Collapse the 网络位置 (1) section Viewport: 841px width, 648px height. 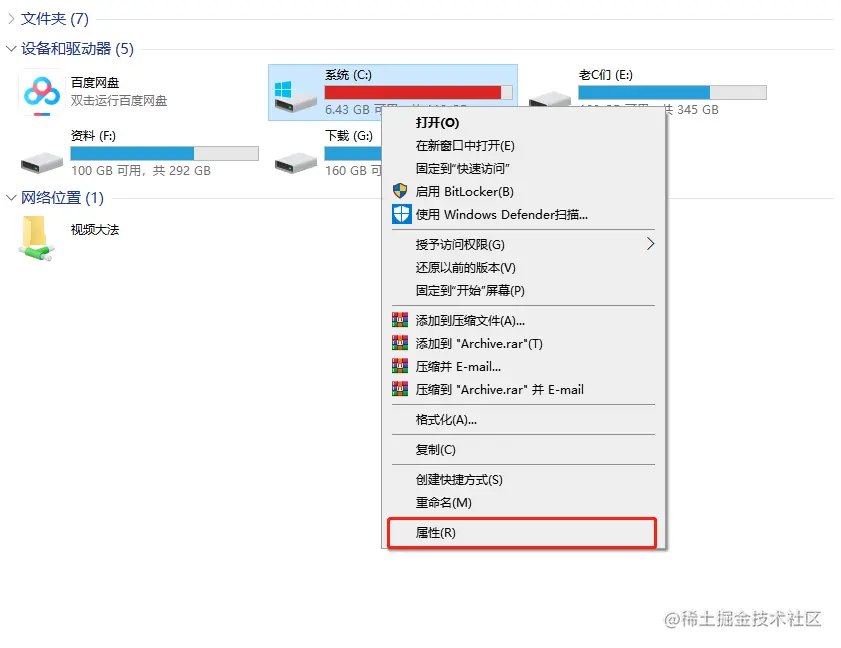tap(11, 198)
